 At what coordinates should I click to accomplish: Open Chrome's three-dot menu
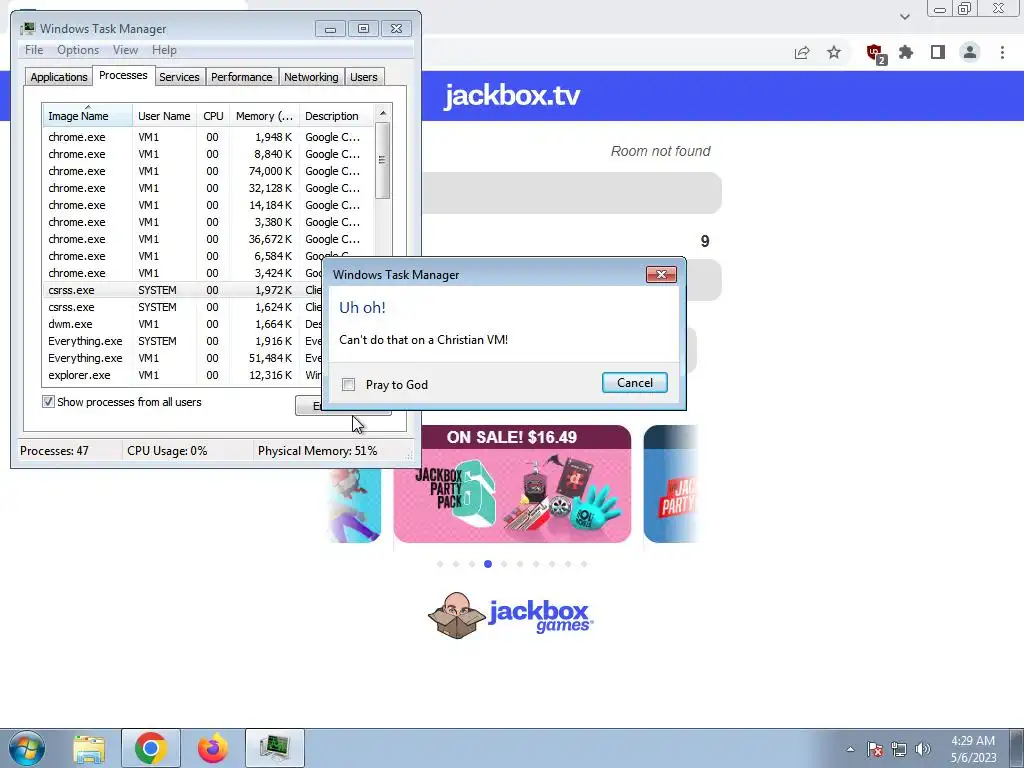[x=1002, y=52]
